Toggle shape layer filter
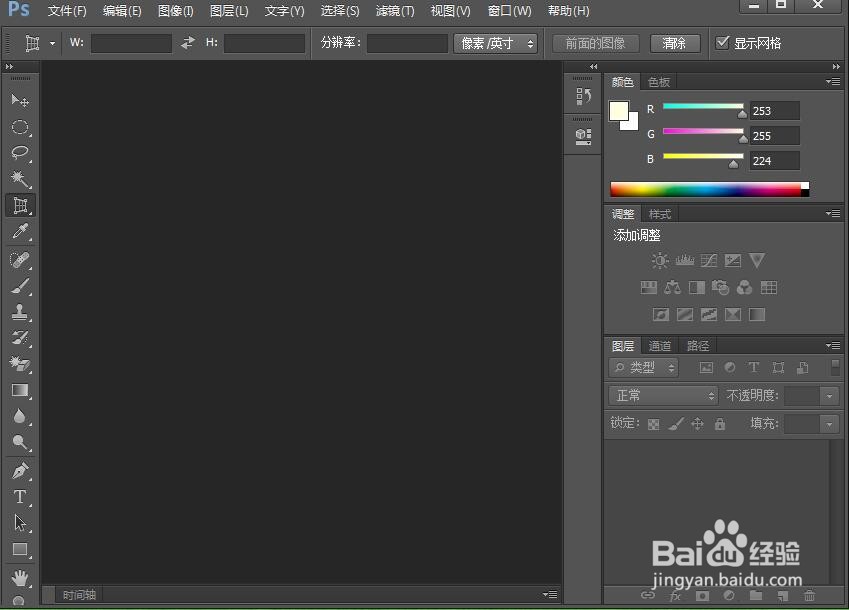Image resolution: width=849 pixels, height=610 pixels. (778, 368)
